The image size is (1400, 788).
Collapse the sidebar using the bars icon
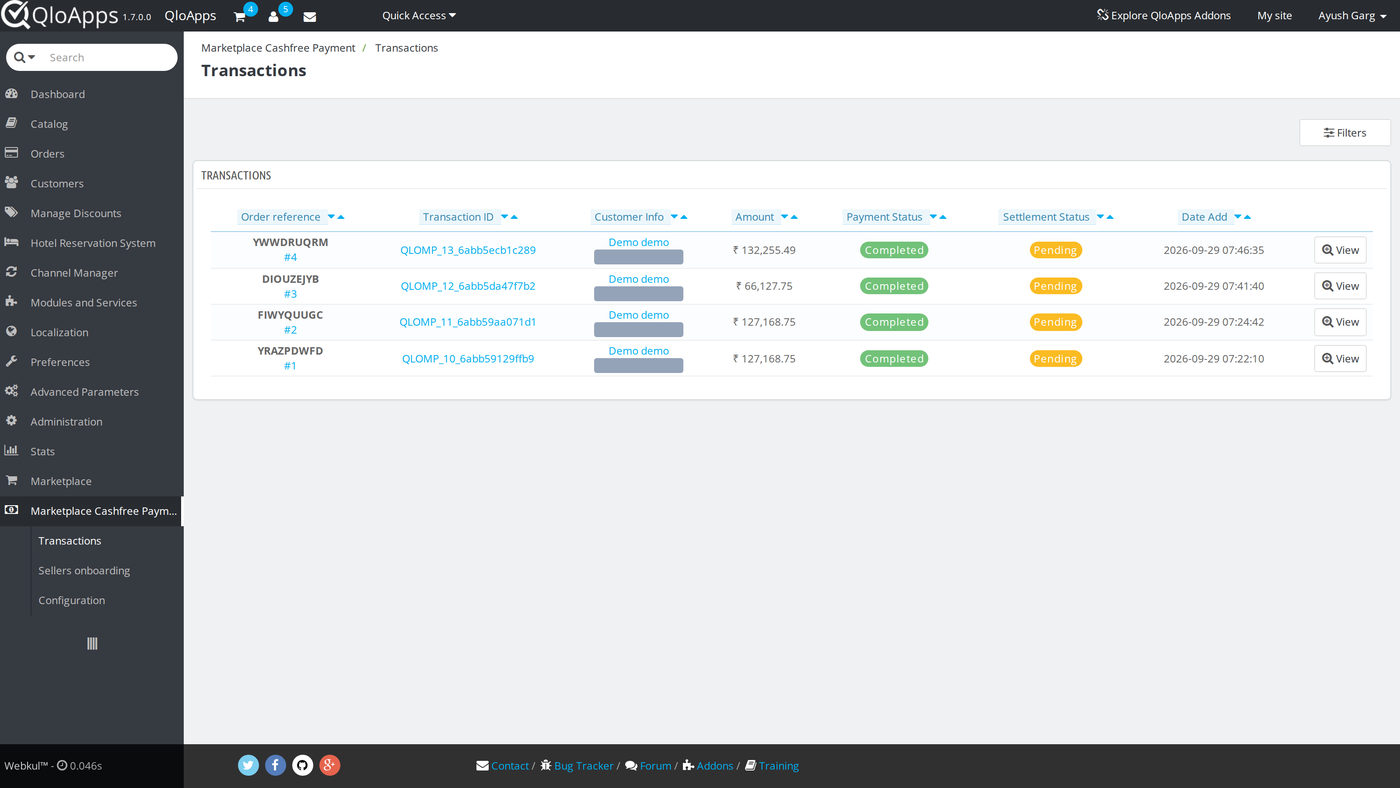pyautogui.click(x=92, y=644)
